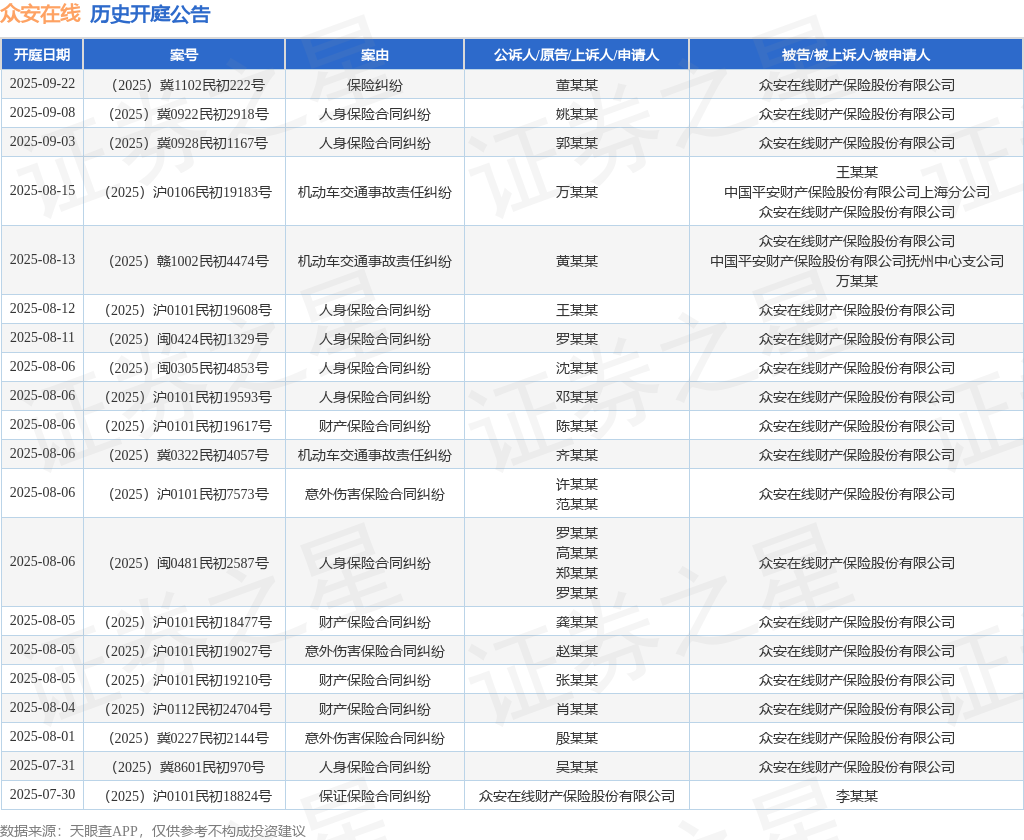Select date cell 2025-08-04
Screen dimensions: 1024x840
[x=42, y=707]
